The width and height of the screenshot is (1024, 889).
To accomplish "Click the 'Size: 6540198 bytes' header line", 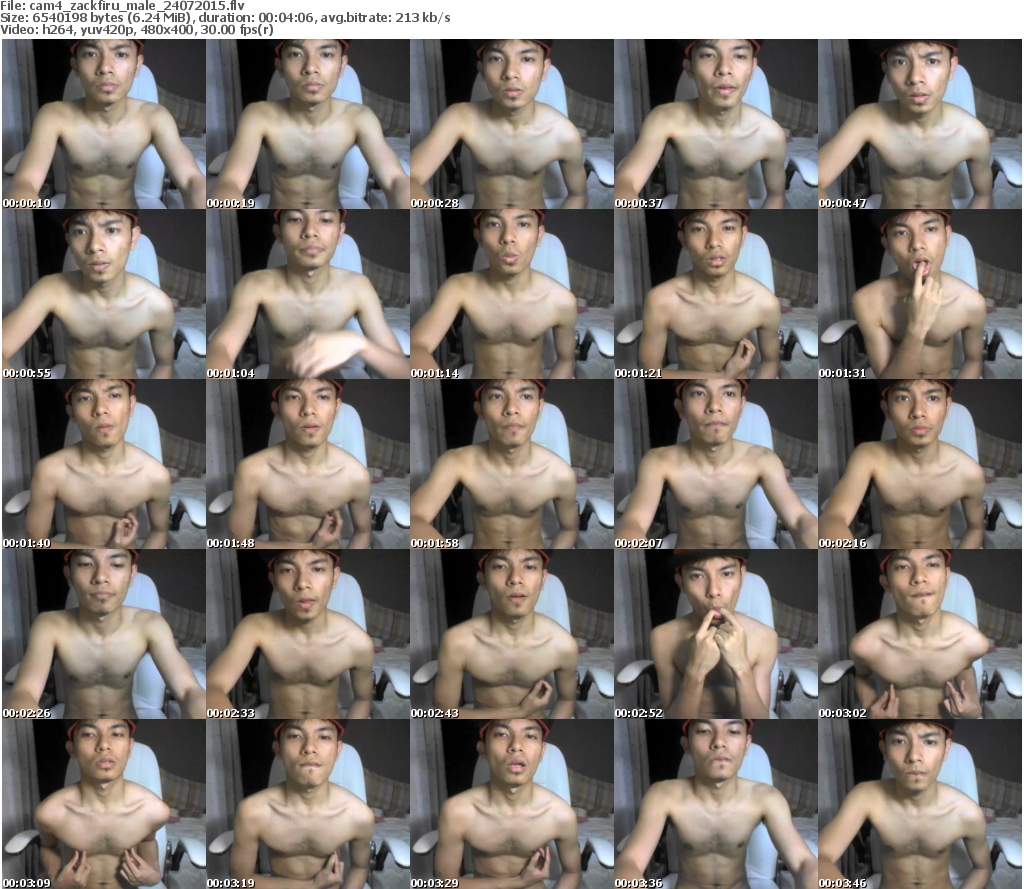I will (225, 18).
